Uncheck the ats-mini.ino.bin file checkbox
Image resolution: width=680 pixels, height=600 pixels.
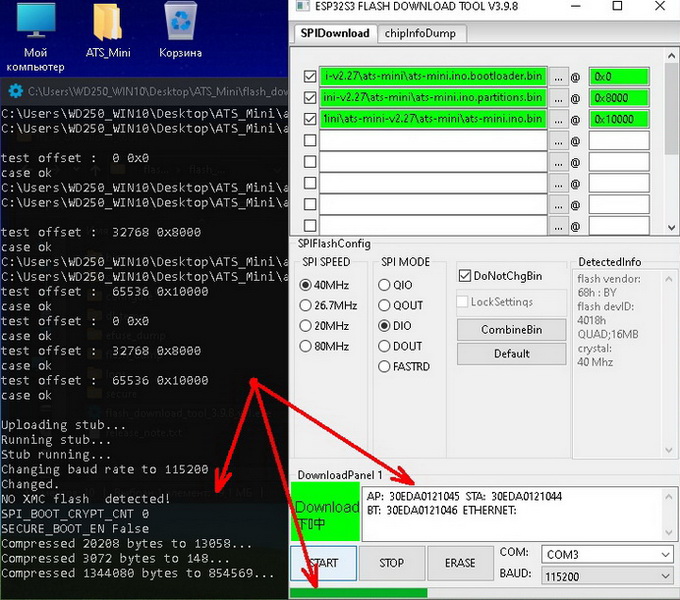tap(310, 119)
